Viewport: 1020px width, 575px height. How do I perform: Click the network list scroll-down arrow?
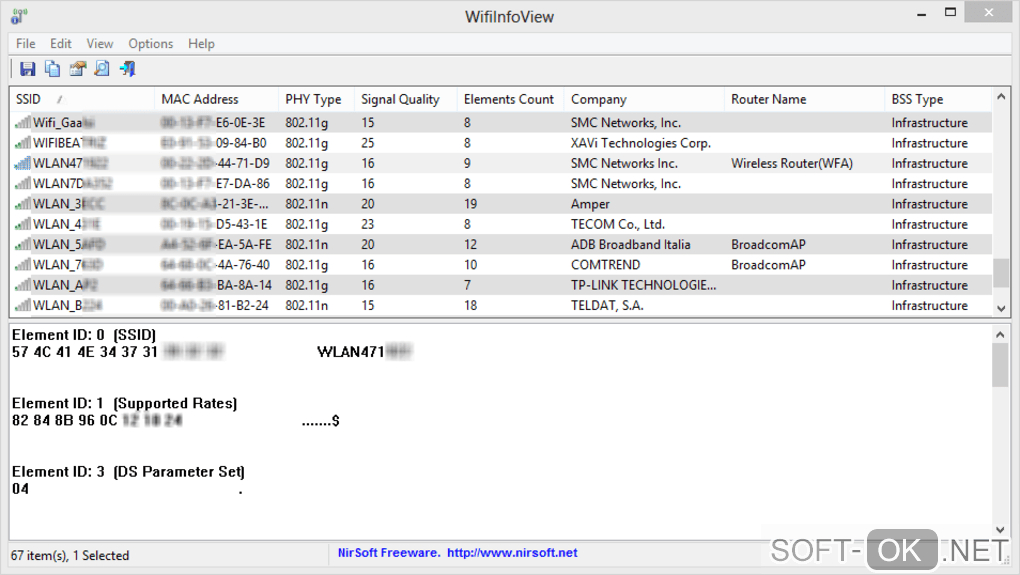[1001, 308]
